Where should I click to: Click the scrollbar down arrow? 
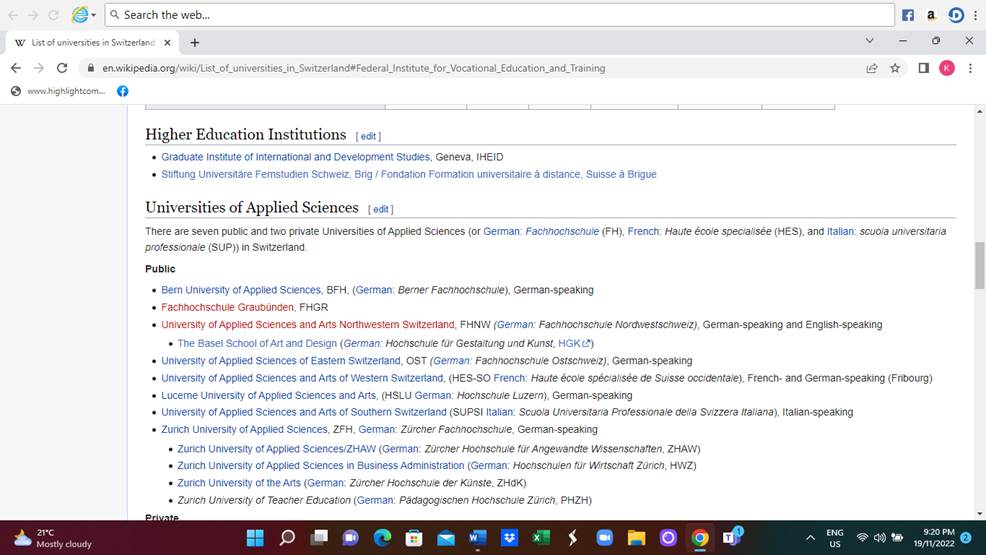(979, 514)
